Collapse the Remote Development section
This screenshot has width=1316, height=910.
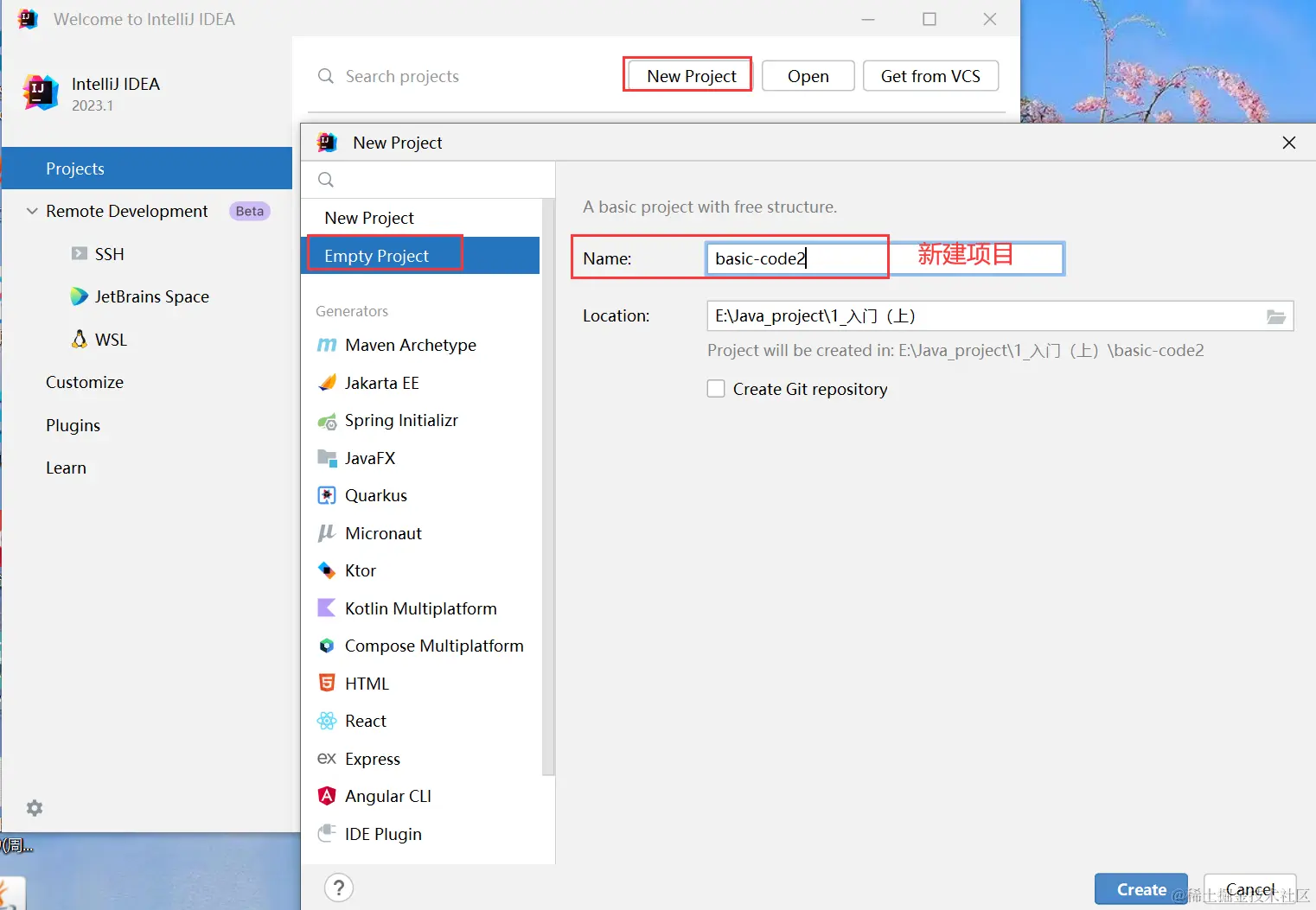(x=32, y=211)
